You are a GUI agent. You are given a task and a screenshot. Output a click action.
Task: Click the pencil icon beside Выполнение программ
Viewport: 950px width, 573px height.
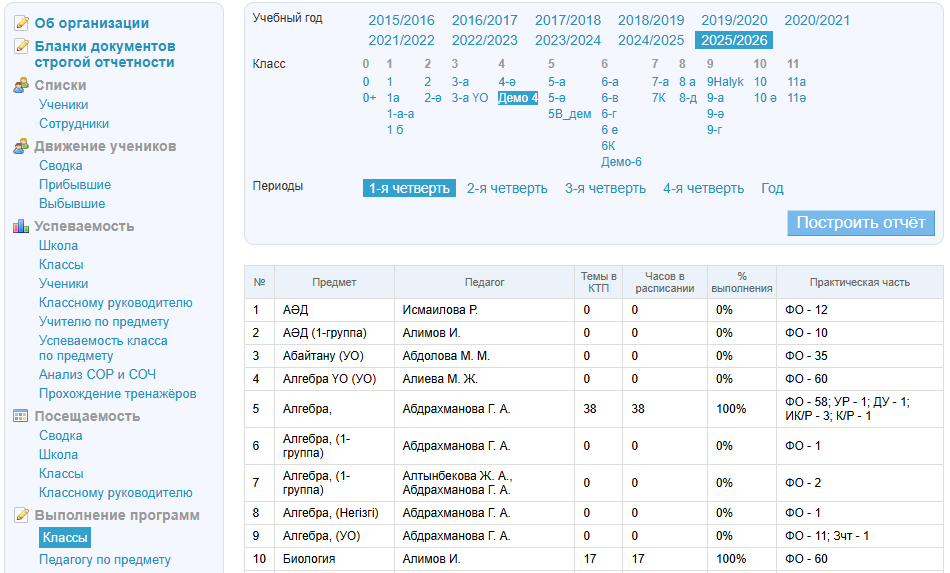click(x=21, y=516)
